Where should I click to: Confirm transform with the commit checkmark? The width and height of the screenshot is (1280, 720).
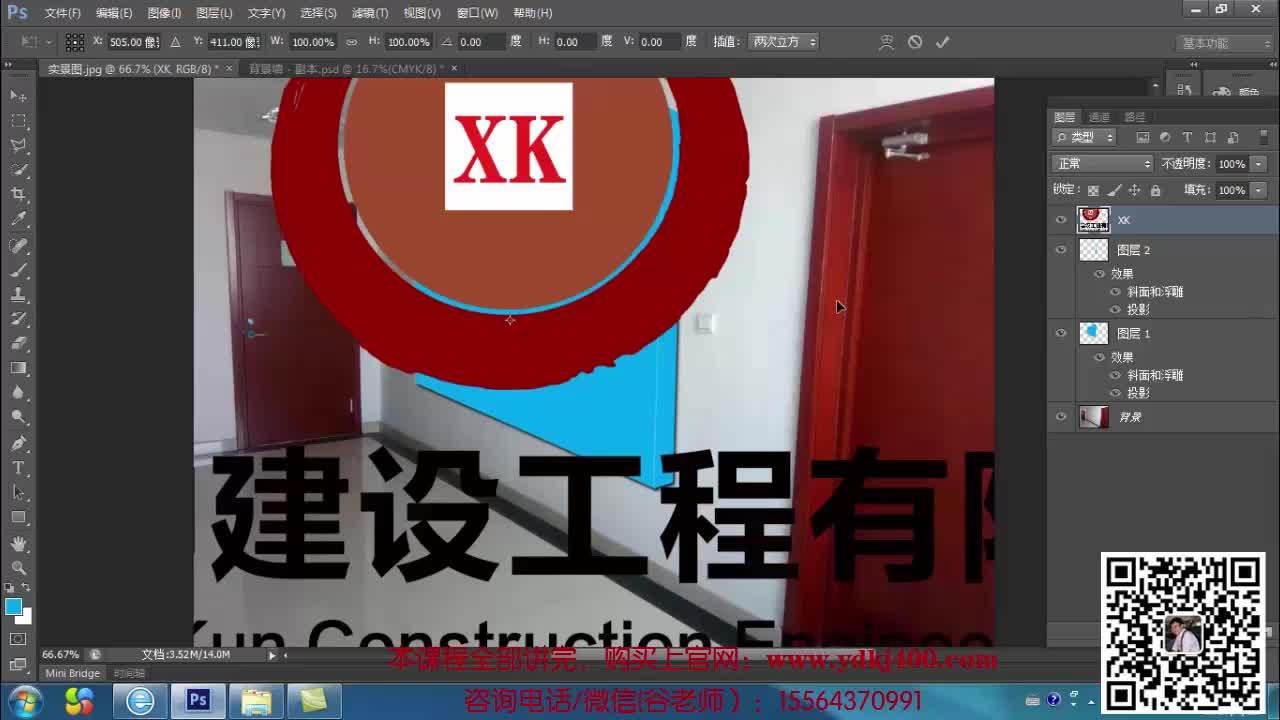click(940, 42)
